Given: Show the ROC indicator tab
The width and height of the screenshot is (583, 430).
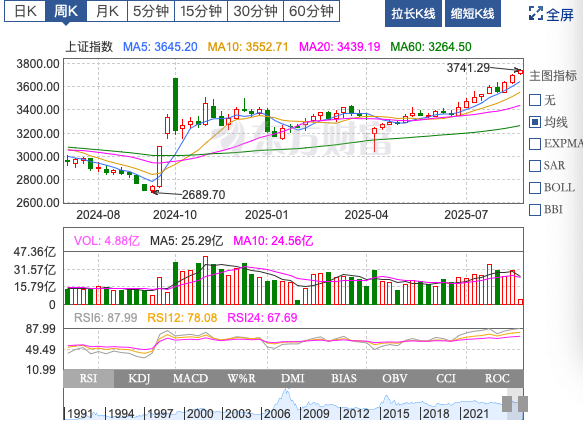Looking at the screenshot, I should (497, 378).
